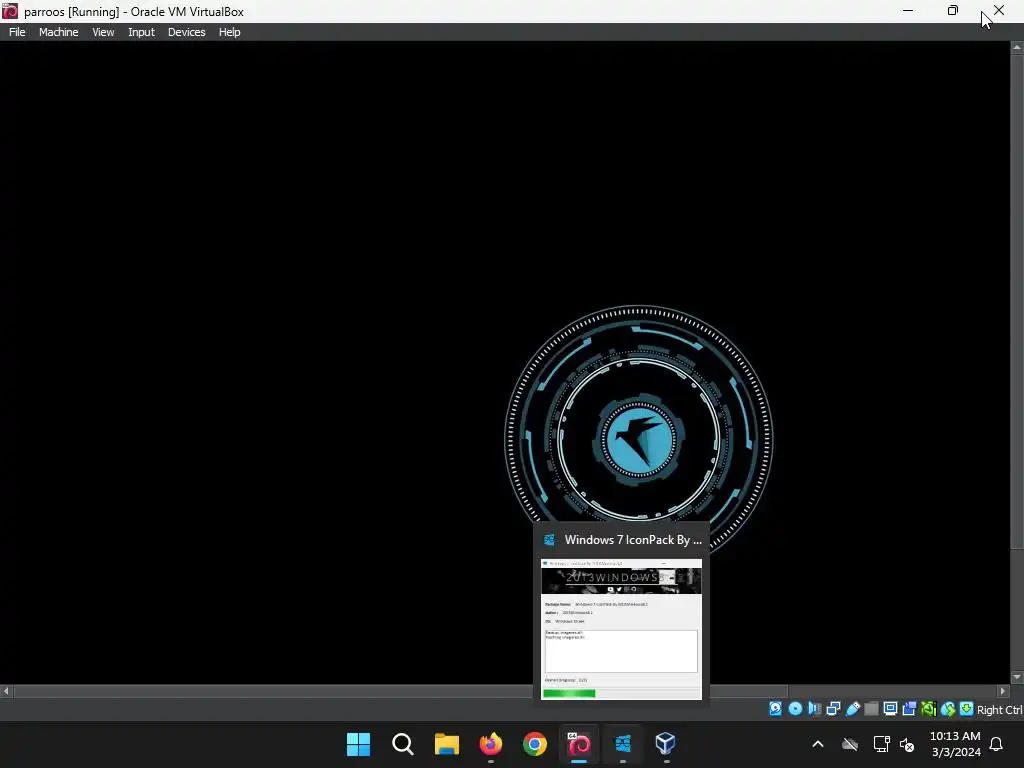Show hidden system tray icons
Viewport: 1024px width, 768px height.
point(818,744)
